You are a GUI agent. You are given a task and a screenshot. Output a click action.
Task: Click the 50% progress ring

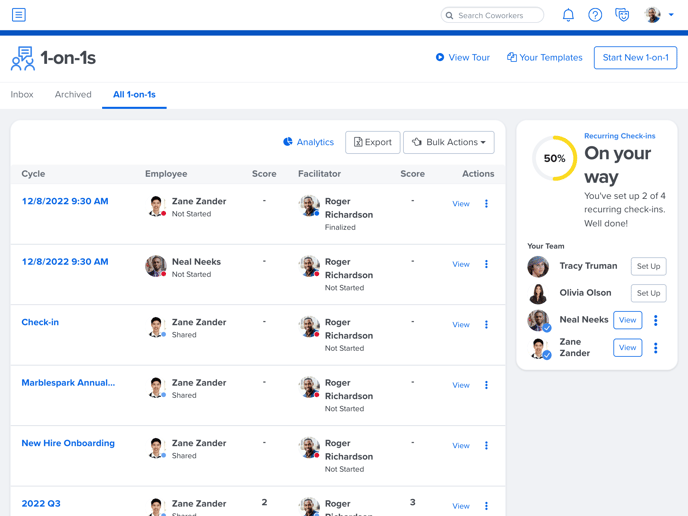click(555, 158)
